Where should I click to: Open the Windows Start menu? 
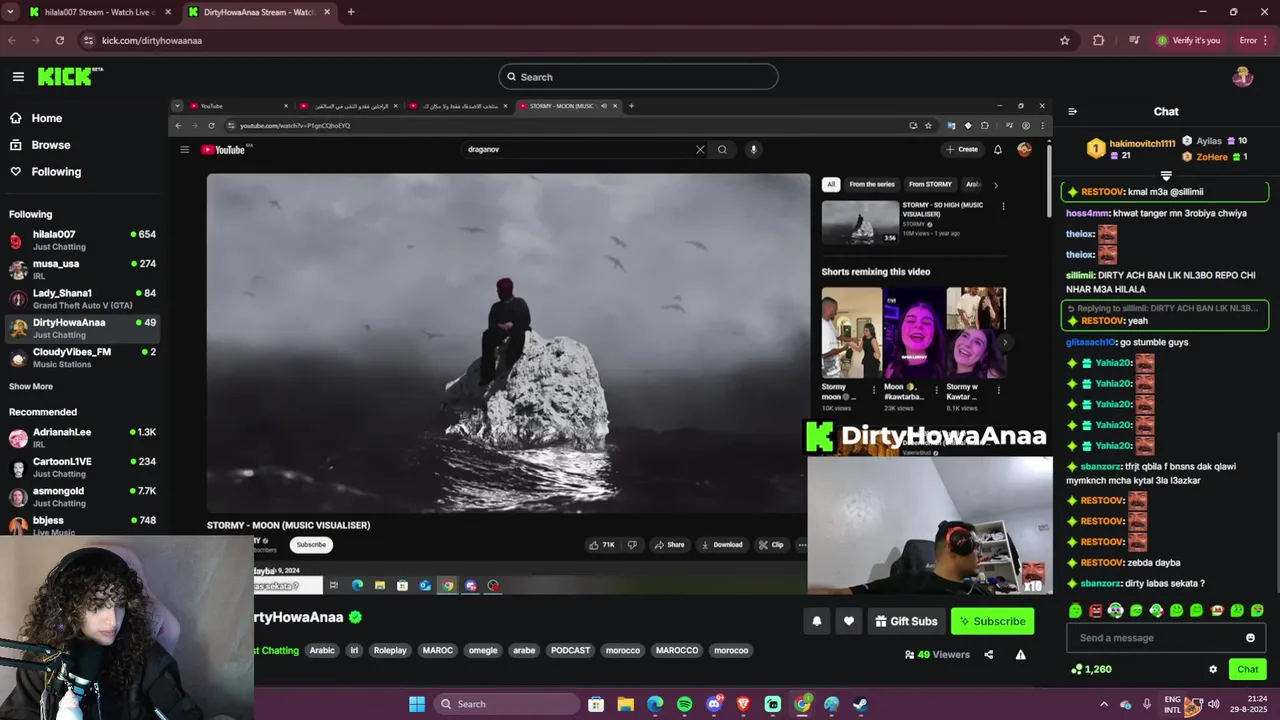[x=417, y=704]
